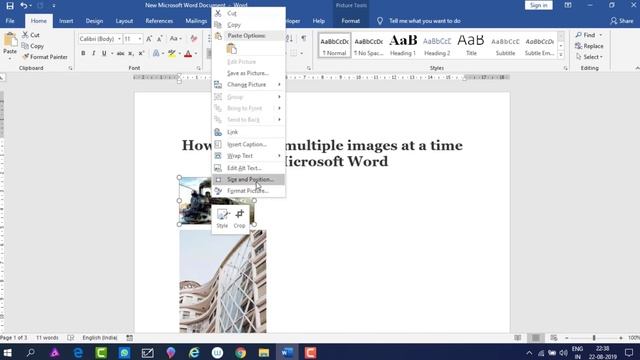
Task: Click the Sign in button
Action: coord(539,5)
